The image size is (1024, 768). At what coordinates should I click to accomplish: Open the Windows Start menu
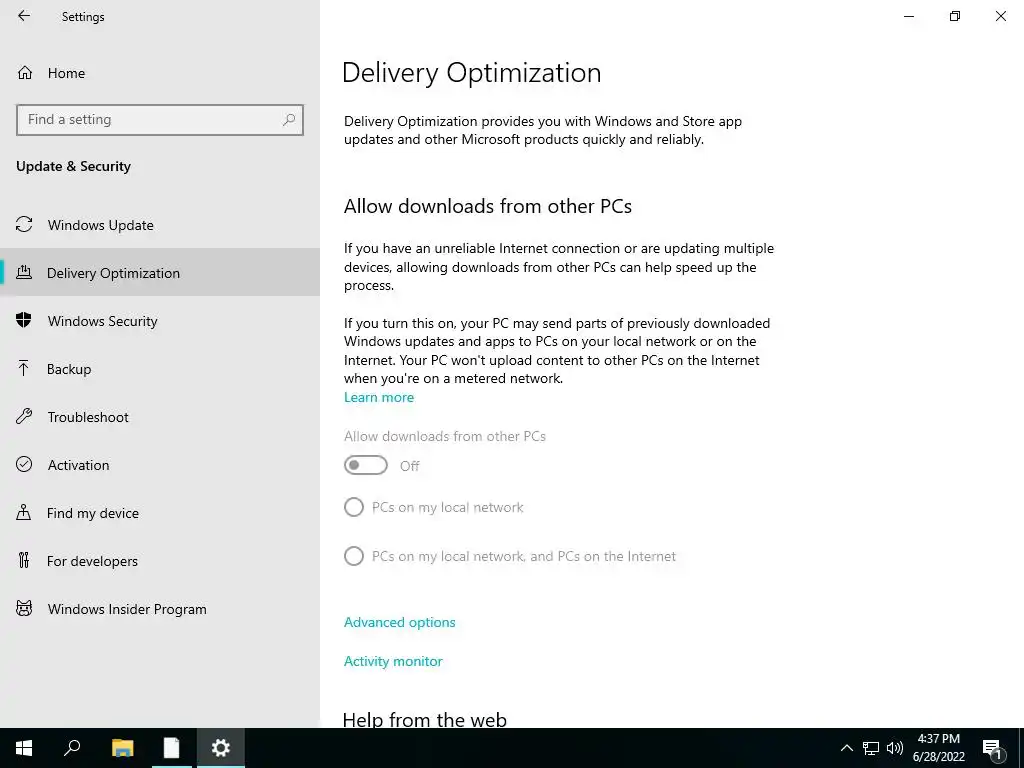[x=24, y=748]
